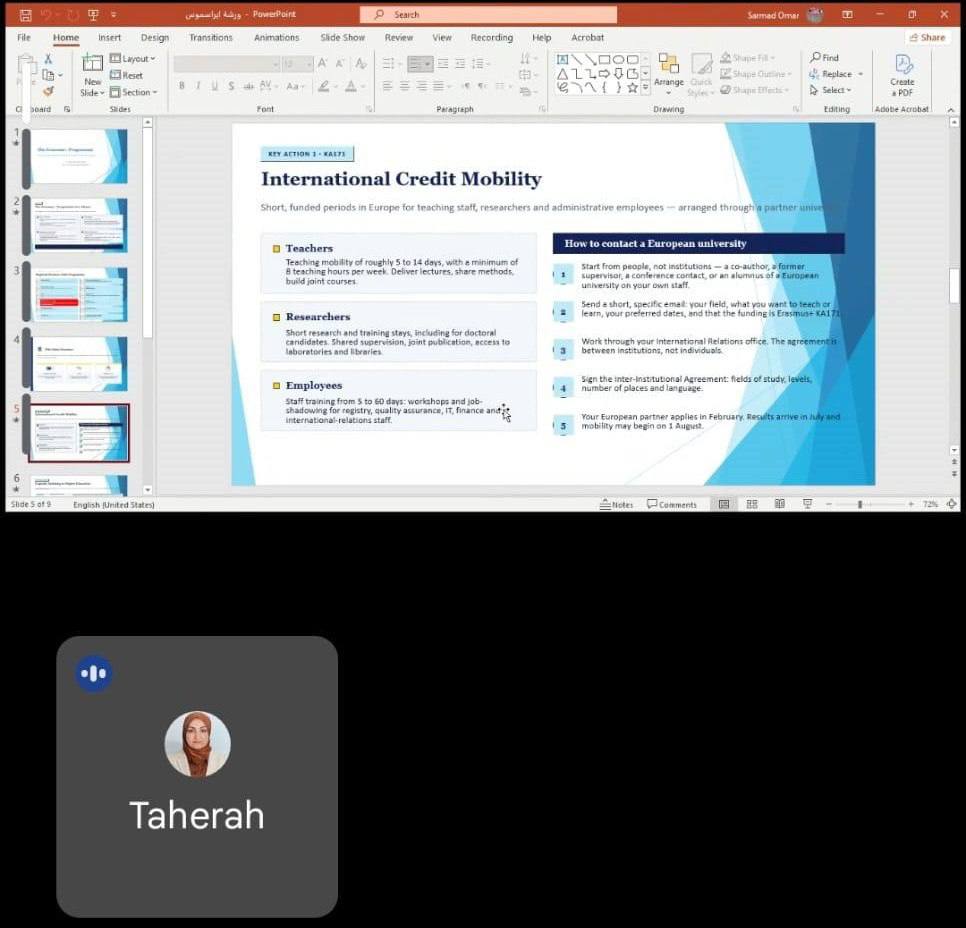
Task: Switch to Reading View in status bar
Action: click(779, 504)
